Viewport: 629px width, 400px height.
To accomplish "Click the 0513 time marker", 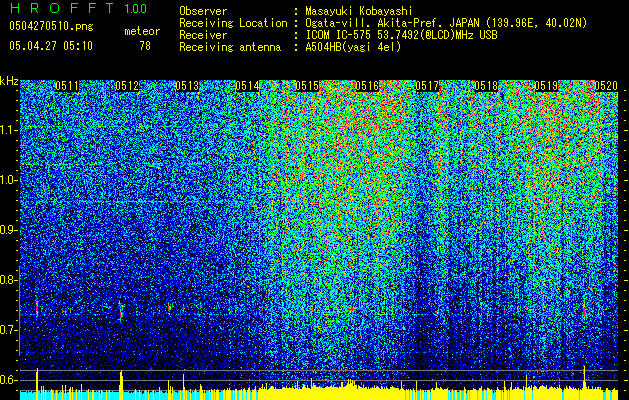I will point(187,86).
